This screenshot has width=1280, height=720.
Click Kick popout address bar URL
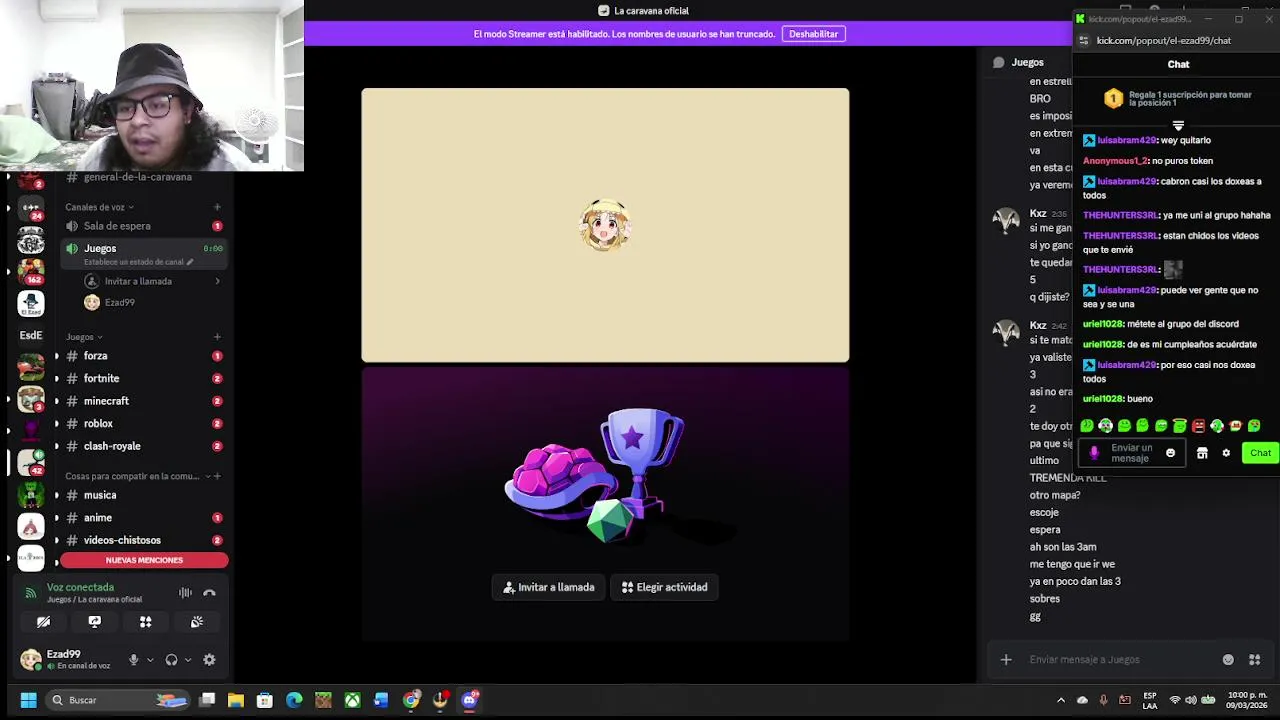click(1163, 41)
